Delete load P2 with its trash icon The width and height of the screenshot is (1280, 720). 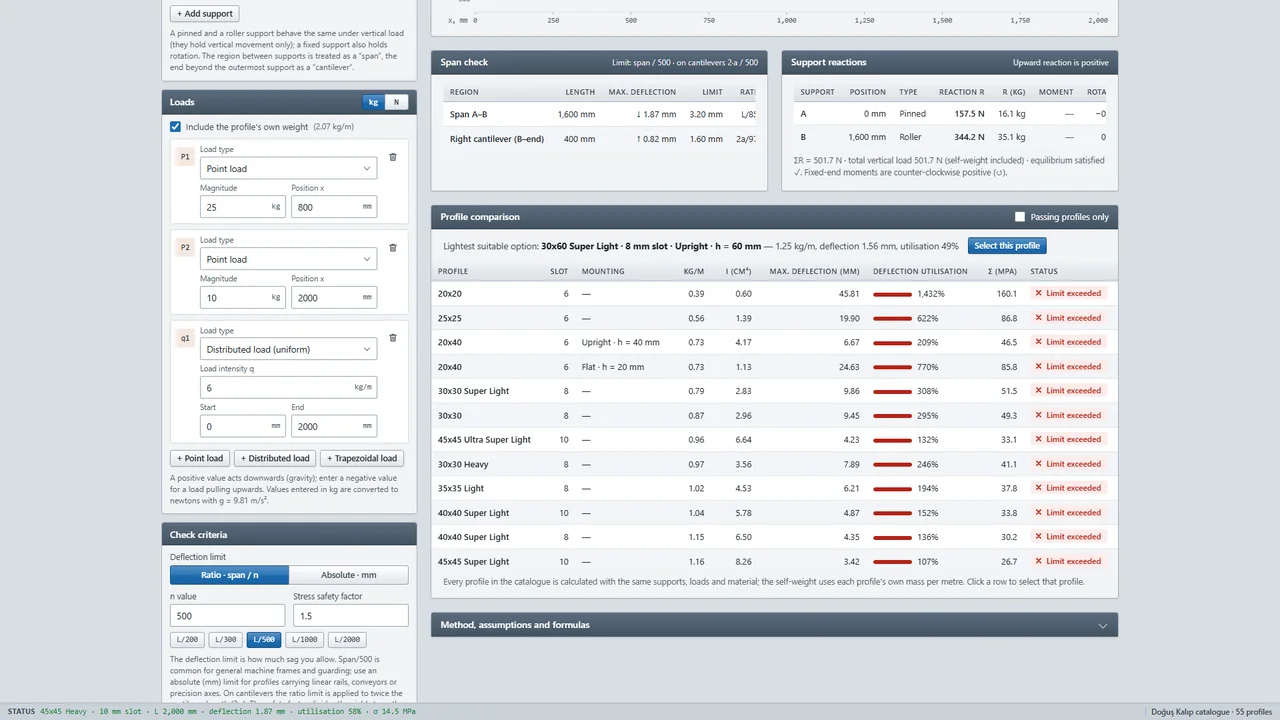coord(393,248)
